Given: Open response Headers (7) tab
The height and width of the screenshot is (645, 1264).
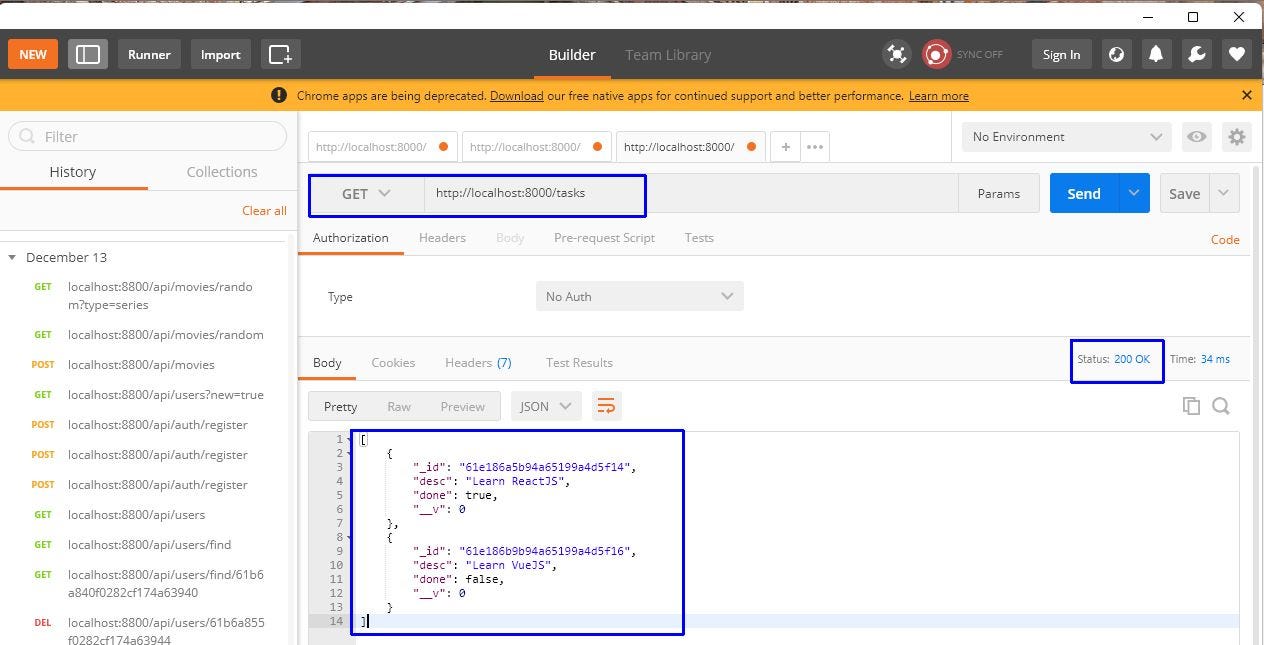Looking at the screenshot, I should click(478, 363).
